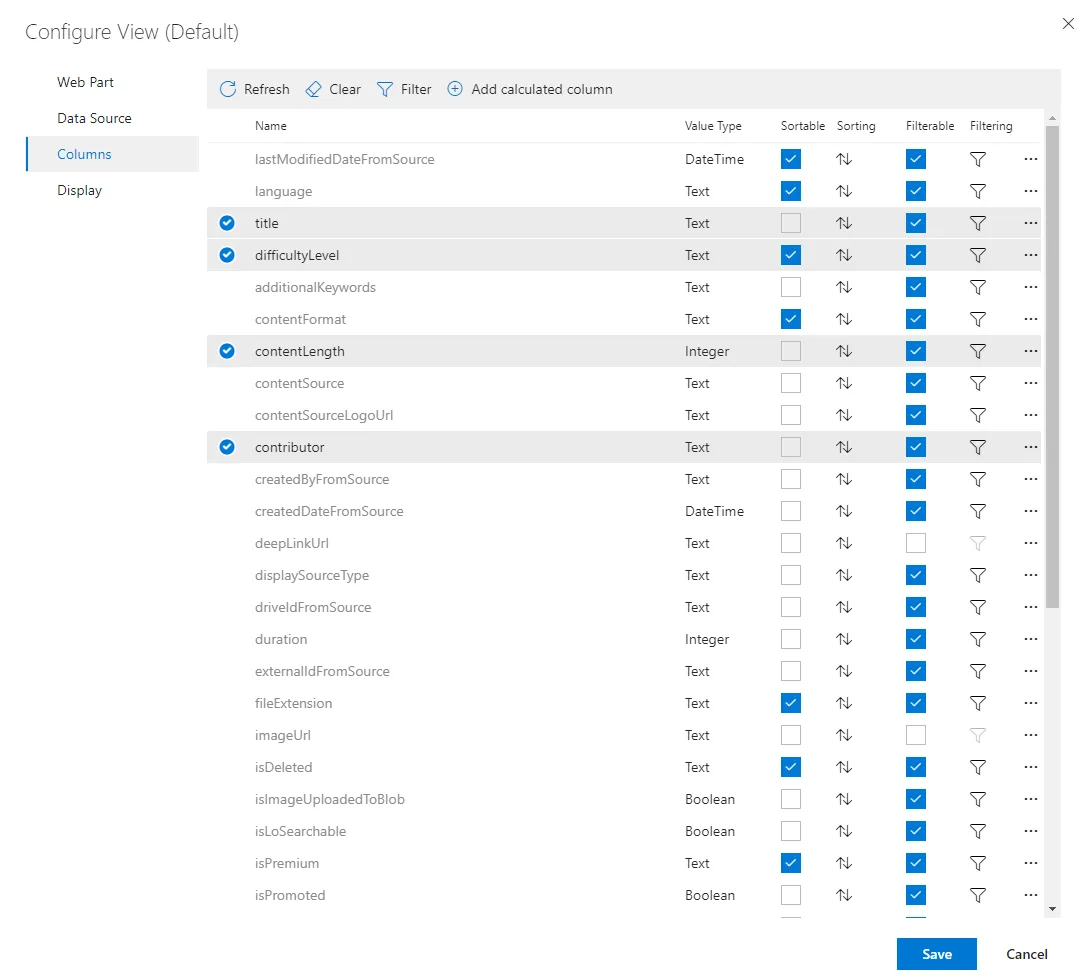Cancel the configuration changes
The width and height of the screenshot is (1080, 979).
click(1026, 954)
